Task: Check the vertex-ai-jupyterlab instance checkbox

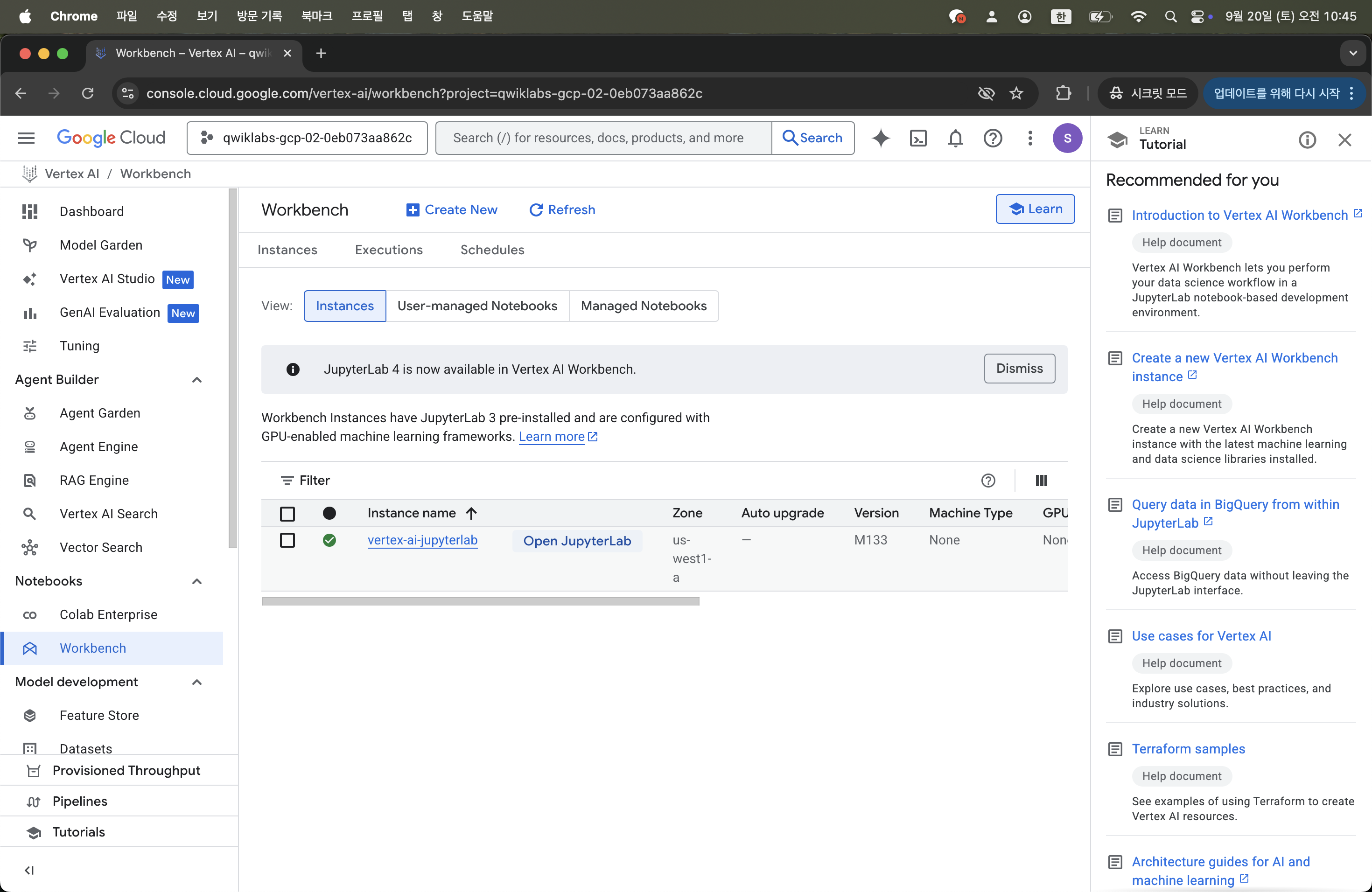Action: pyautogui.click(x=287, y=541)
